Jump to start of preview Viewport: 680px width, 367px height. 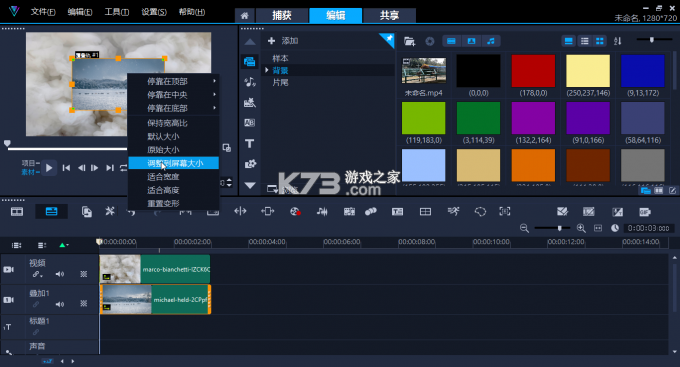pos(66,168)
